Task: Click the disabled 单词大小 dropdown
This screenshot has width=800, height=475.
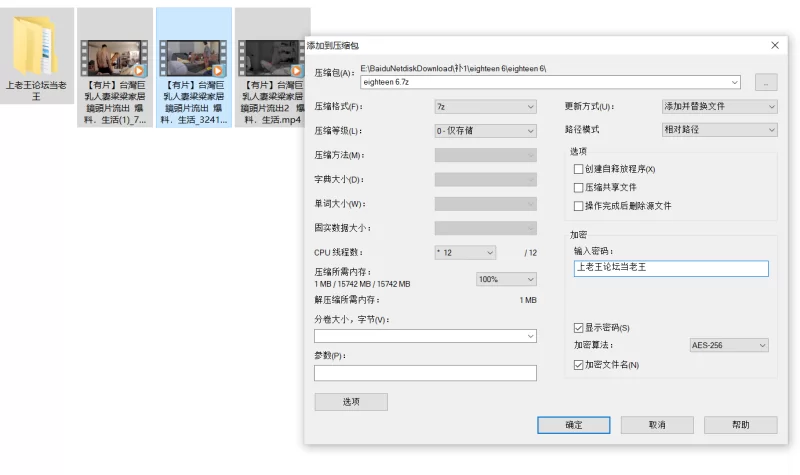Action: 485,204
